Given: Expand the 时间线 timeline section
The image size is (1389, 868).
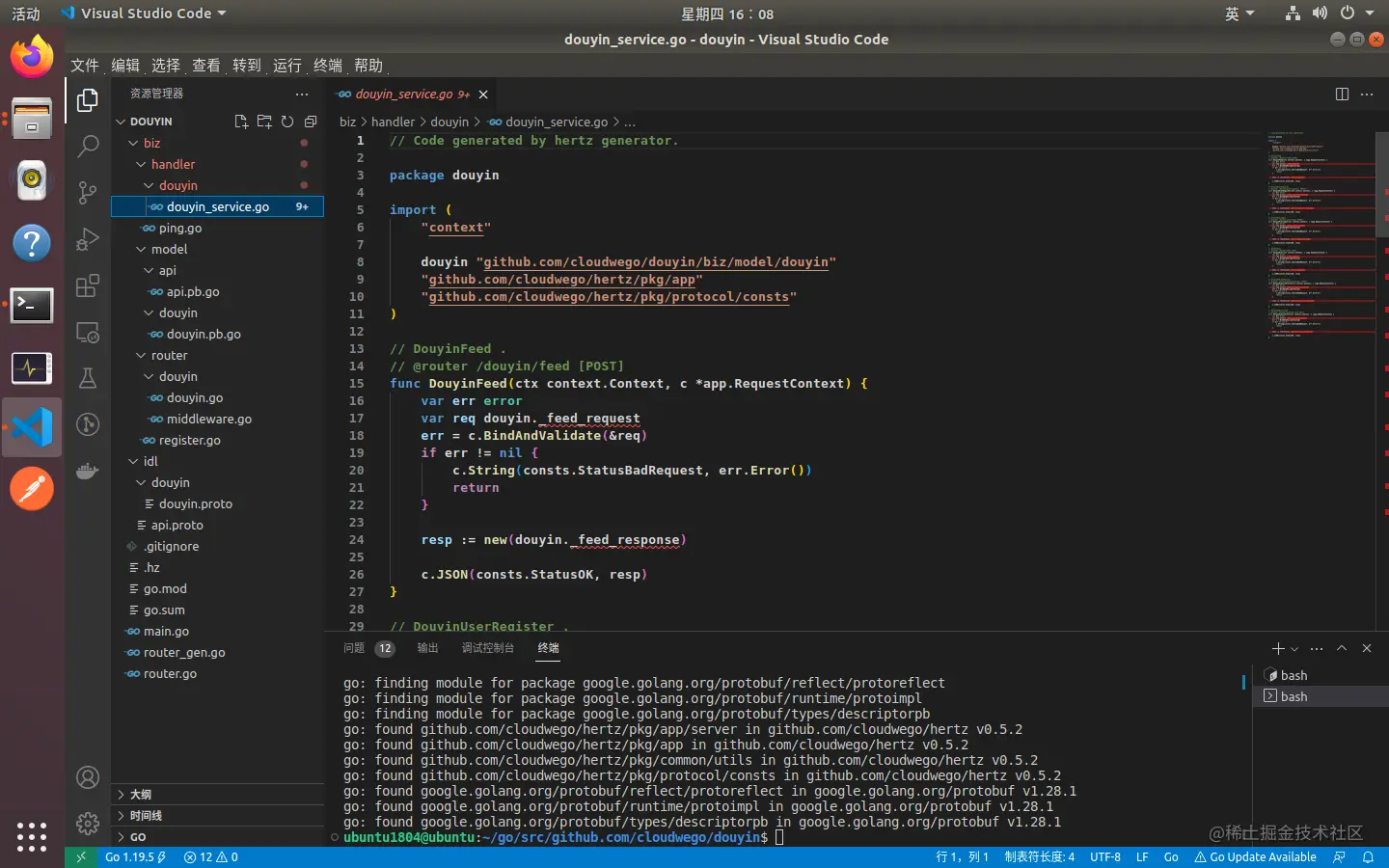Looking at the screenshot, I should (146, 816).
